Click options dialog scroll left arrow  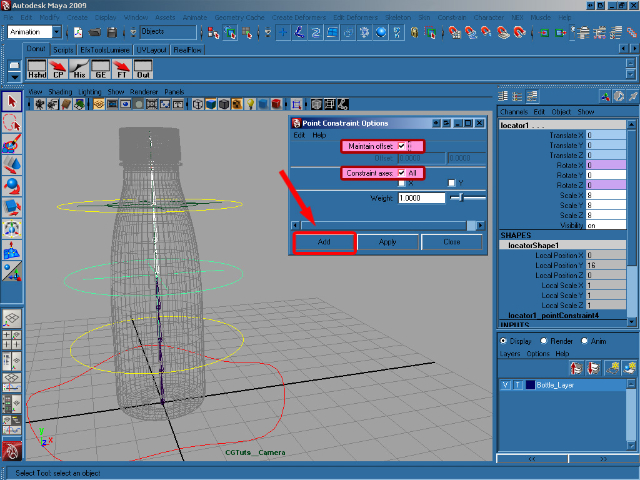296,225
